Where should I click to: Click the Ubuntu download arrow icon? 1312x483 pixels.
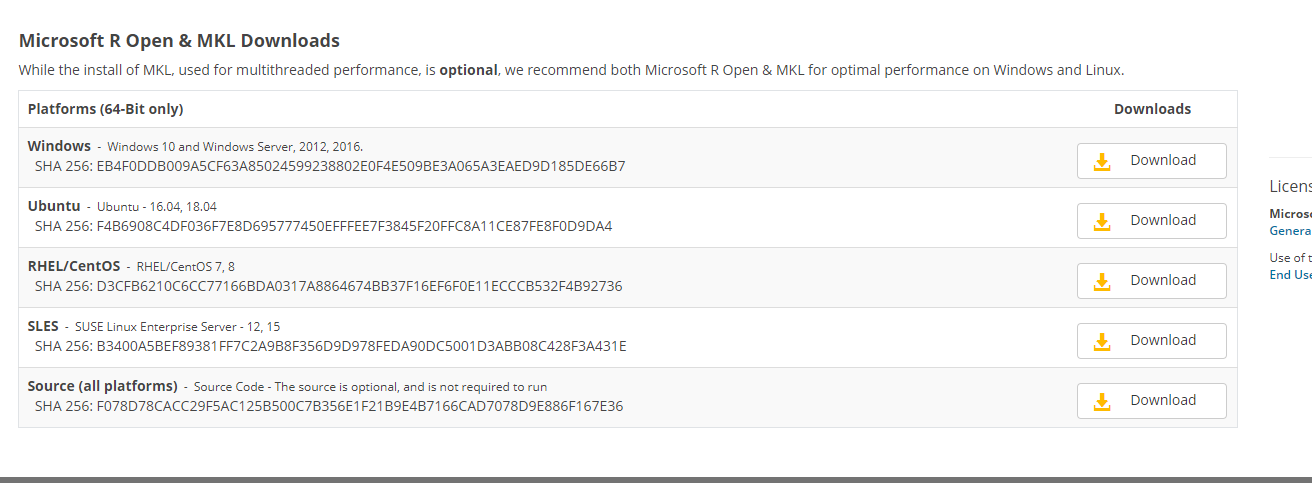(1102, 221)
